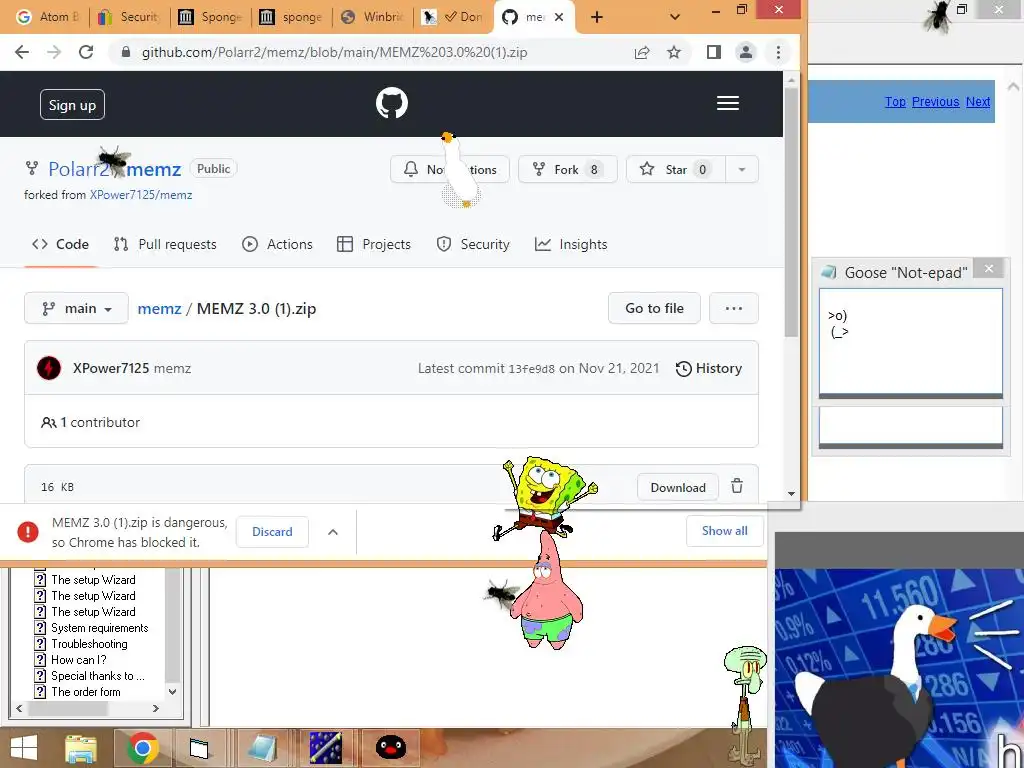The image size is (1024, 768).
Task: Expand download options chevron next to Discard
Action: [x=333, y=532]
